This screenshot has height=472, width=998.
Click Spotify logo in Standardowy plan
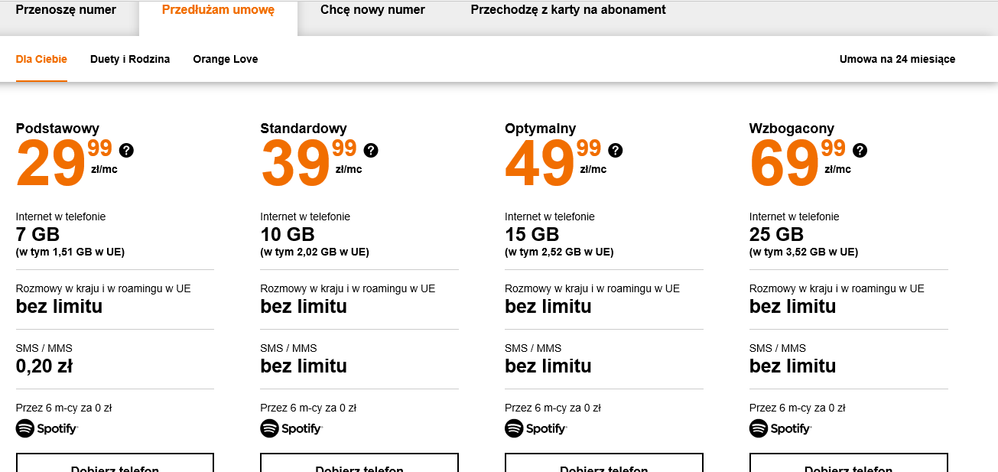tap(291, 428)
